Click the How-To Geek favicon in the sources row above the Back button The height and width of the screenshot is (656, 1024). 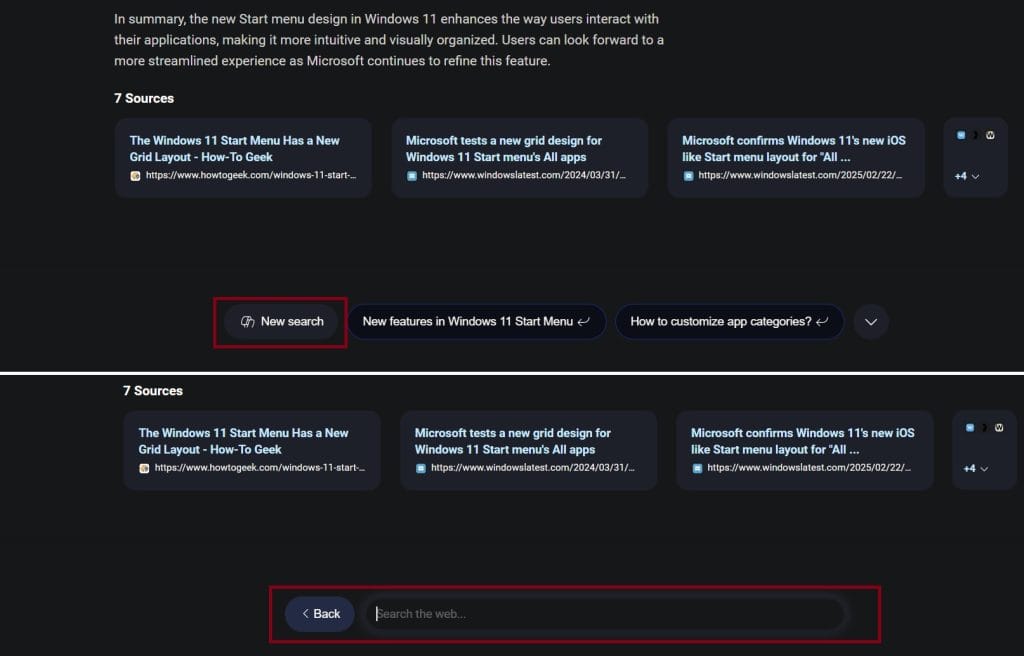(x=144, y=468)
